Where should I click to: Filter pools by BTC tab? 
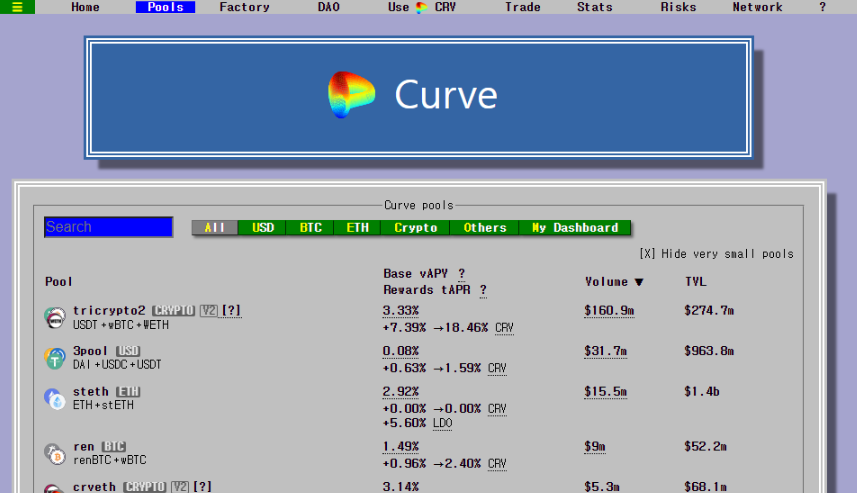[x=310, y=228]
